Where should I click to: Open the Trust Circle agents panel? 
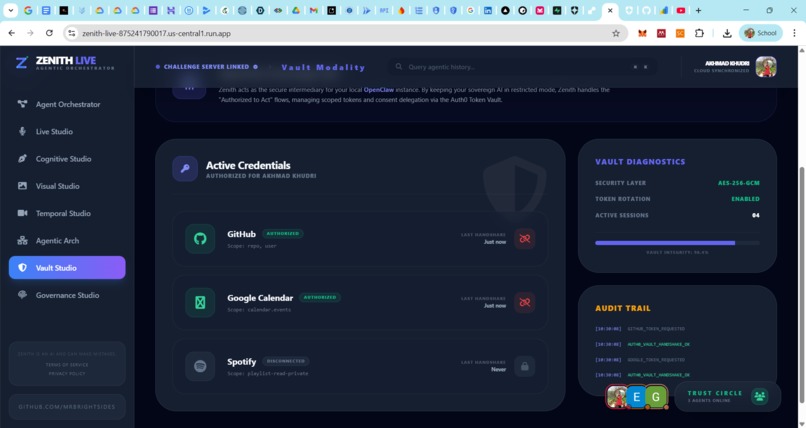pyautogui.click(x=727, y=396)
